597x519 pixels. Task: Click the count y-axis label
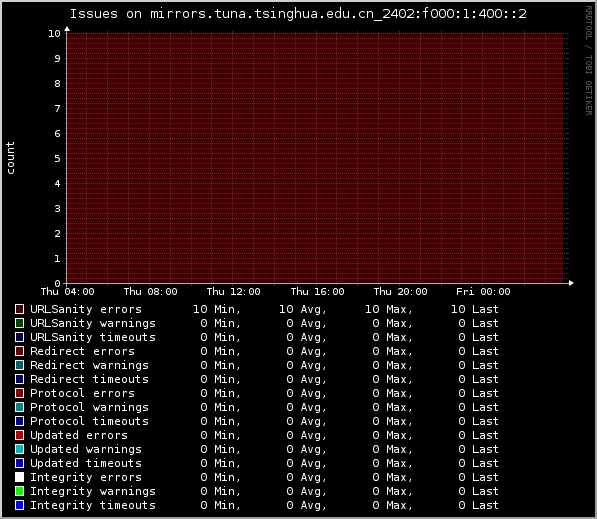10,158
